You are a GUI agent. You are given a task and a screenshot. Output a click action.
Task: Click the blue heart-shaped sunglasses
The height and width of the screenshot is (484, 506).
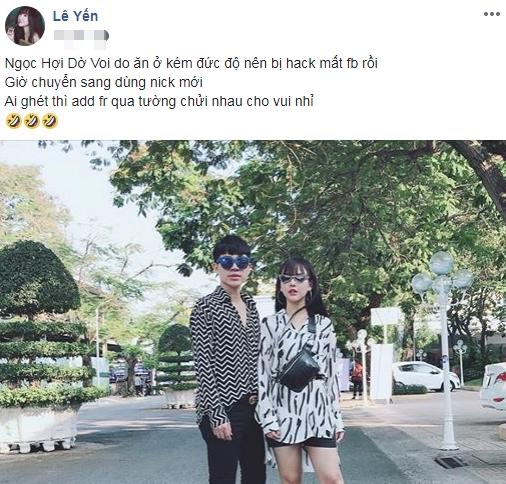tap(233, 262)
